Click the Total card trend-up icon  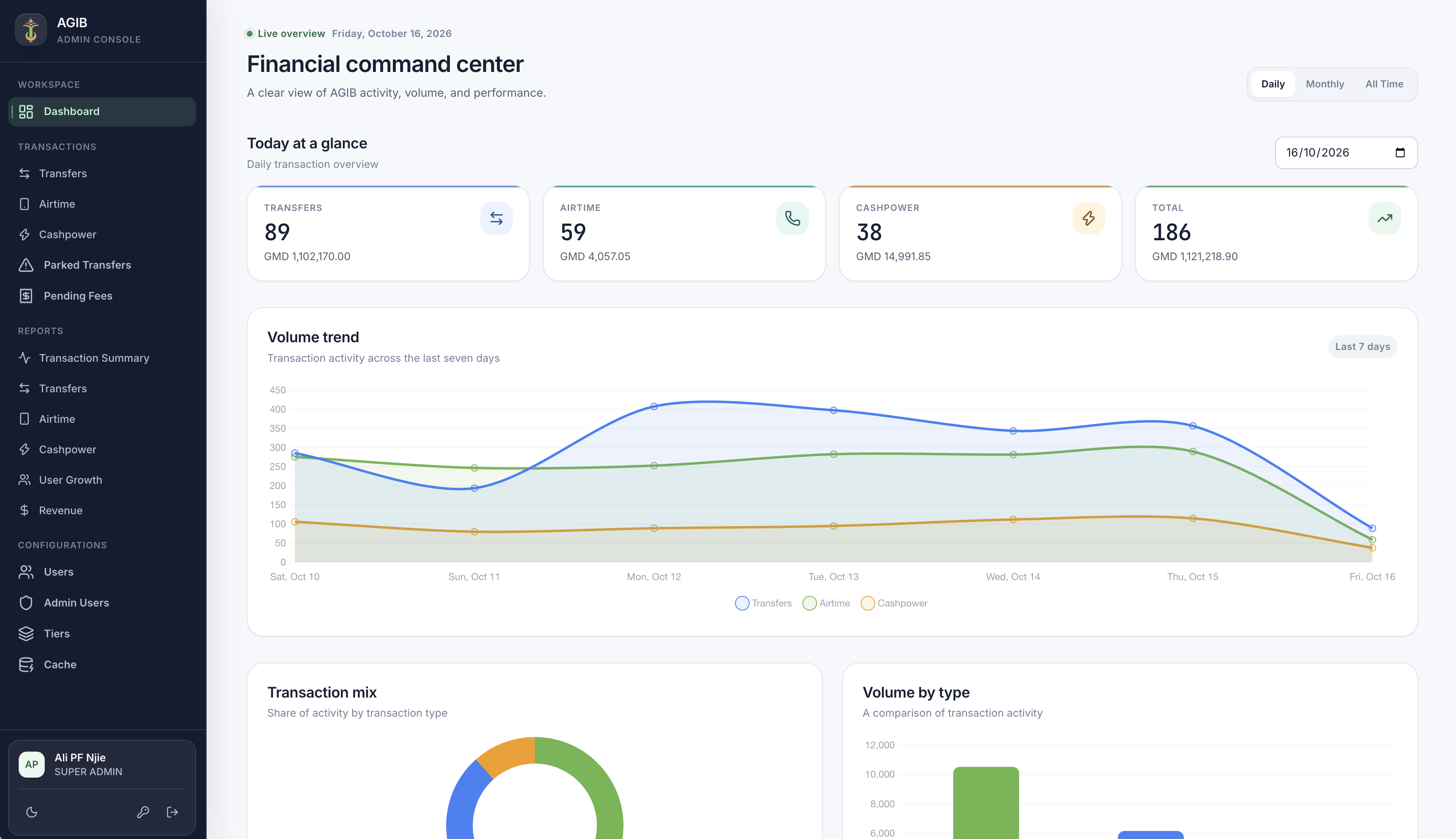coord(1384,218)
